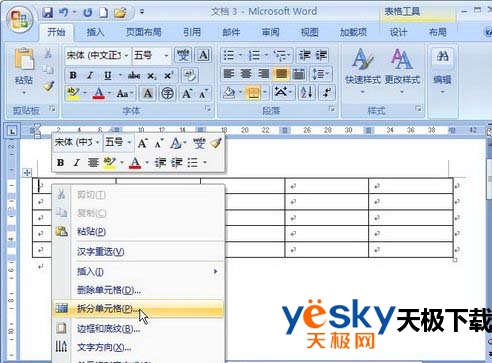This screenshot has height=363, width=492.
Task: Open font color dropdown arrow in ribbon
Action: tap(109, 94)
